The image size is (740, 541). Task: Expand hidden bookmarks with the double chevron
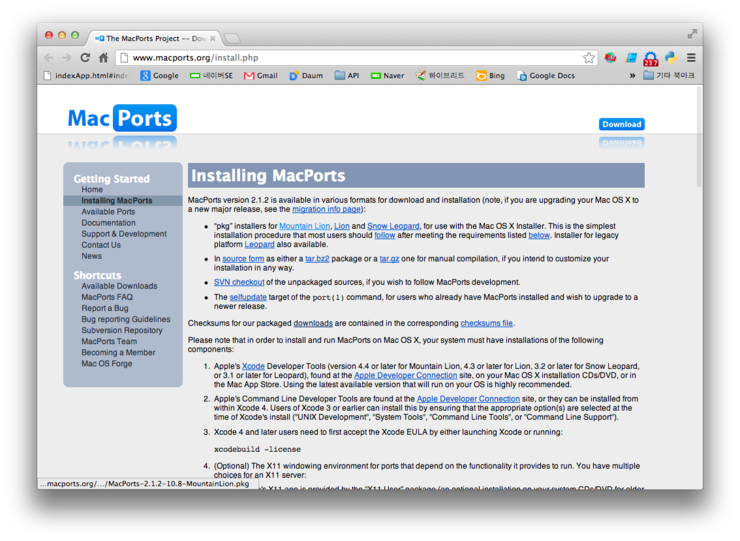tap(632, 76)
